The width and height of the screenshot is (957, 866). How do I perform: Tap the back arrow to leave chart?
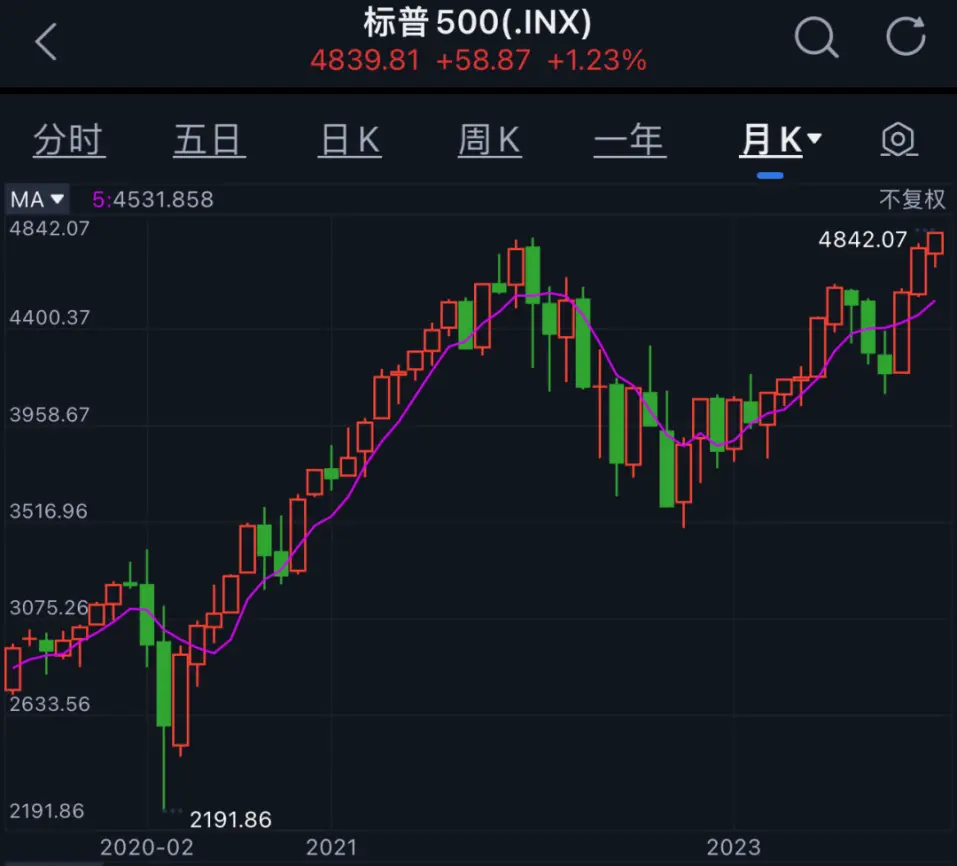tap(46, 42)
